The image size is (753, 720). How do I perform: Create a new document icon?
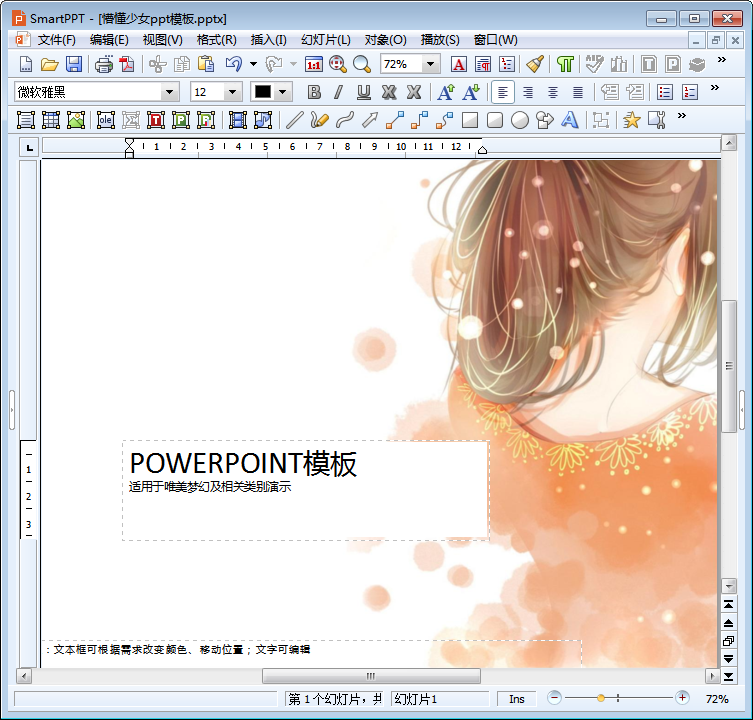coord(25,64)
